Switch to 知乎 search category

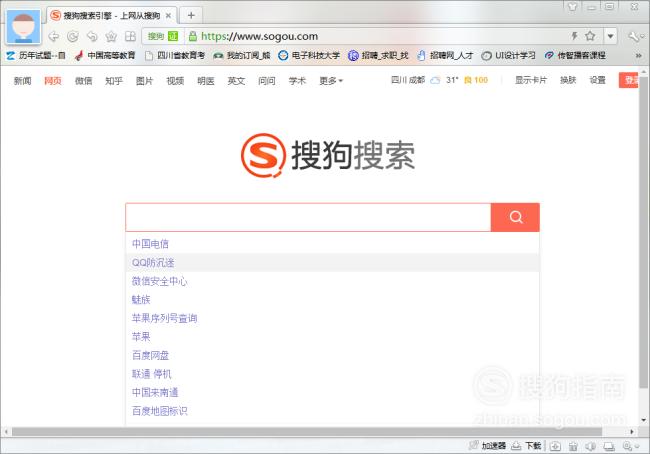(x=114, y=80)
